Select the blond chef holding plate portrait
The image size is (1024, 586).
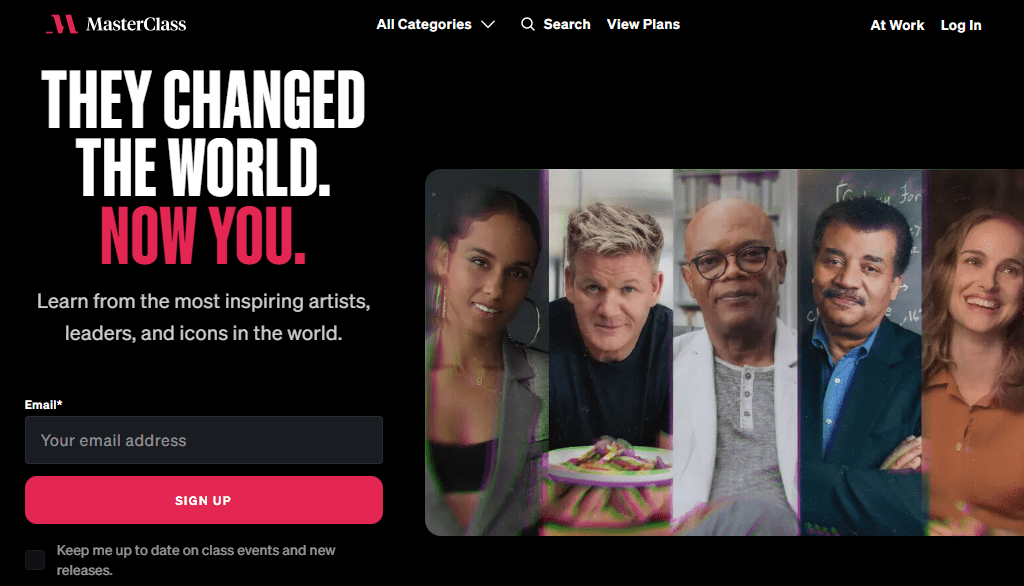(611, 352)
